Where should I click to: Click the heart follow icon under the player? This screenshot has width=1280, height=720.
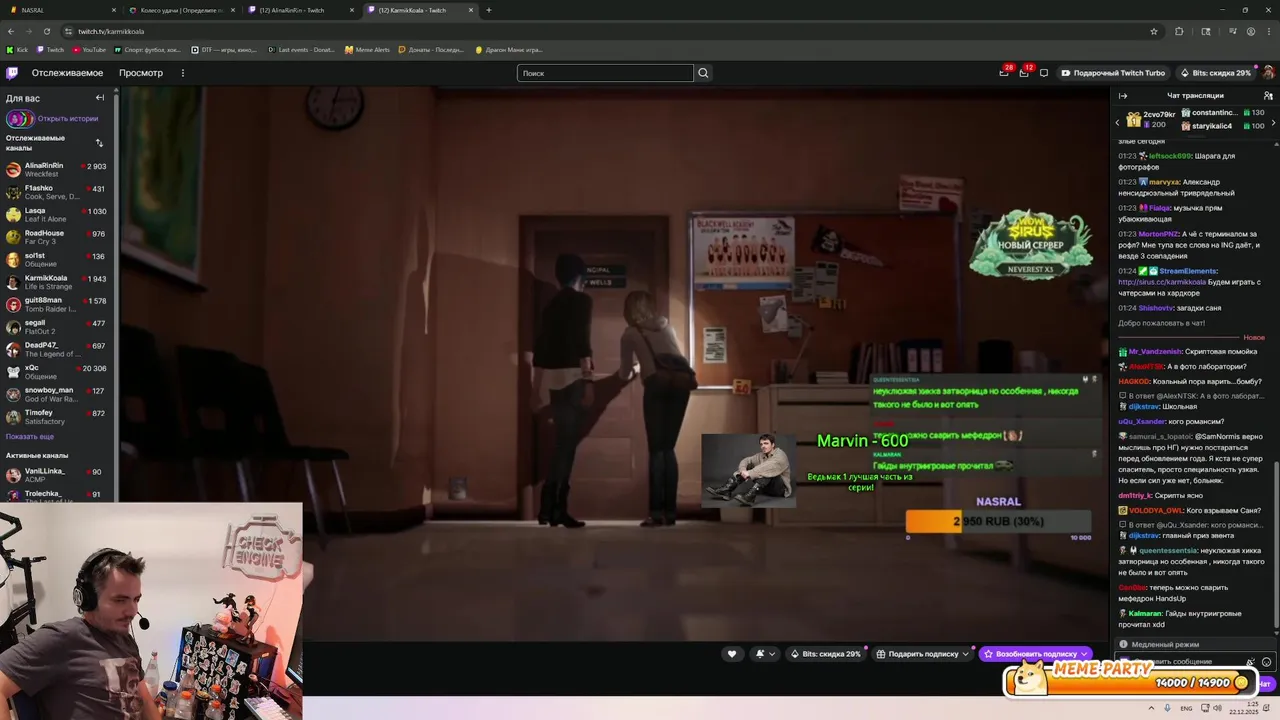coord(732,654)
